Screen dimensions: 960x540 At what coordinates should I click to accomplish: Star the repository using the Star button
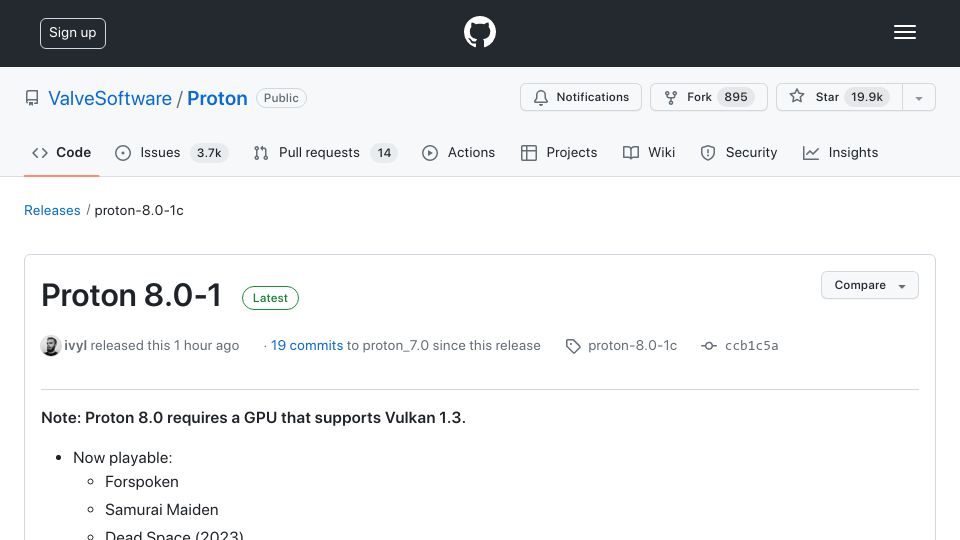point(839,97)
